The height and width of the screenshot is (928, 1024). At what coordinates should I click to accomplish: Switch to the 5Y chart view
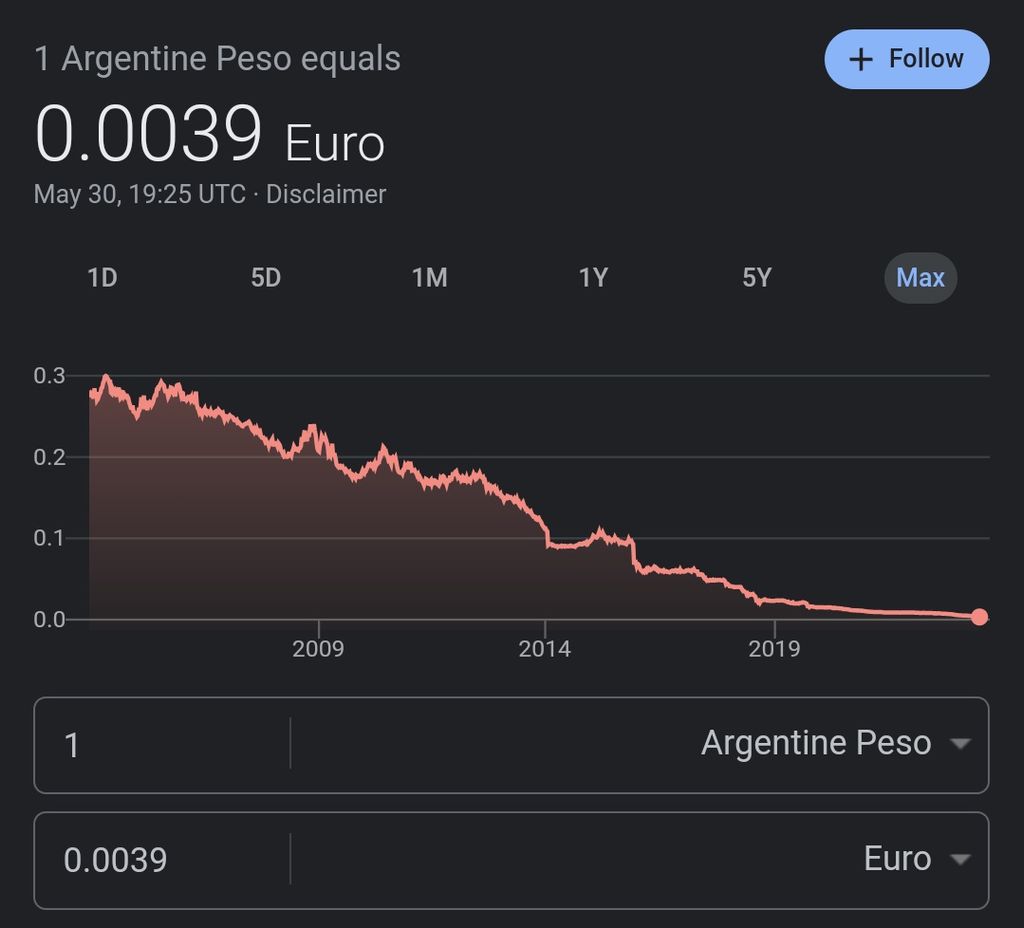point(757,277)
